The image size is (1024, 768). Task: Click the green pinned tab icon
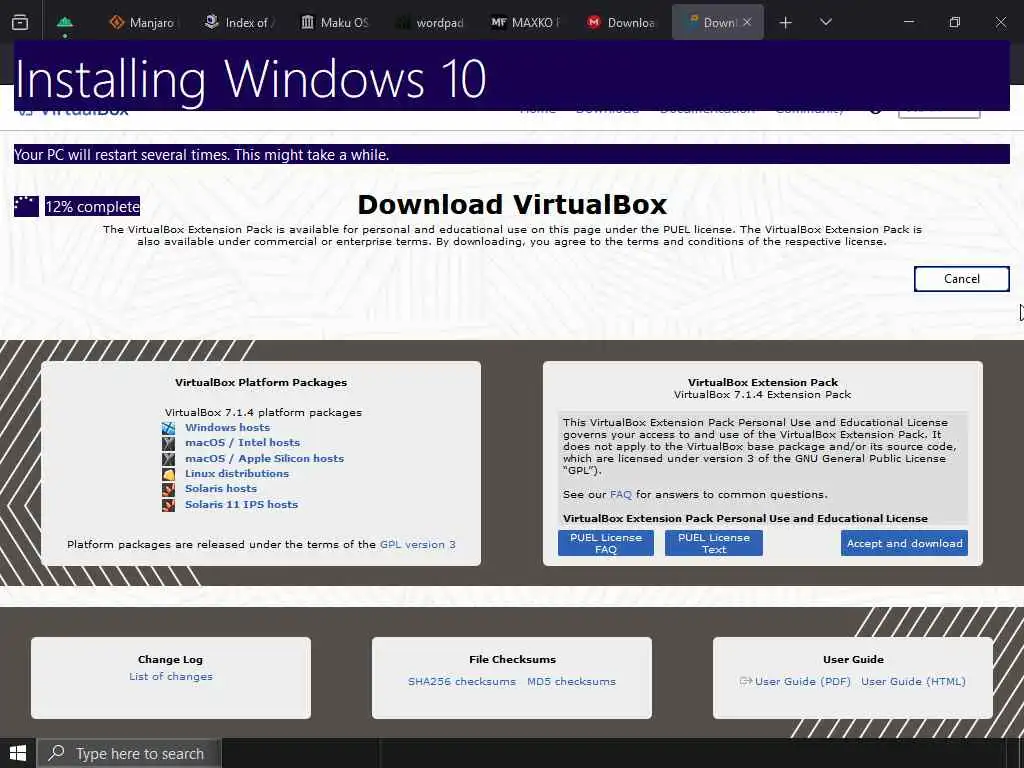click(x=65, y=23)
